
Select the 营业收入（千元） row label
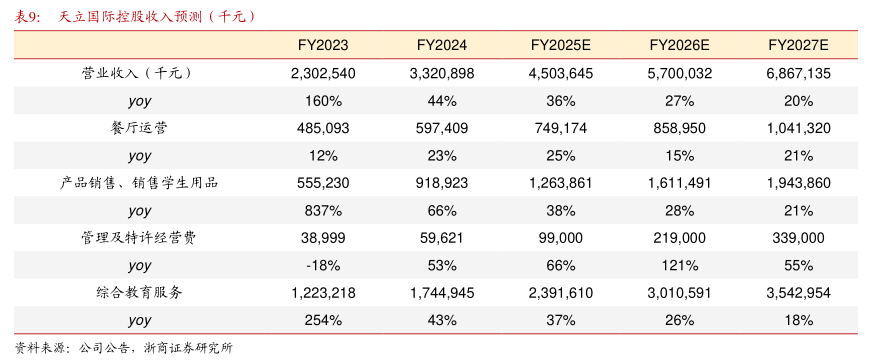[x=139, y=73]
